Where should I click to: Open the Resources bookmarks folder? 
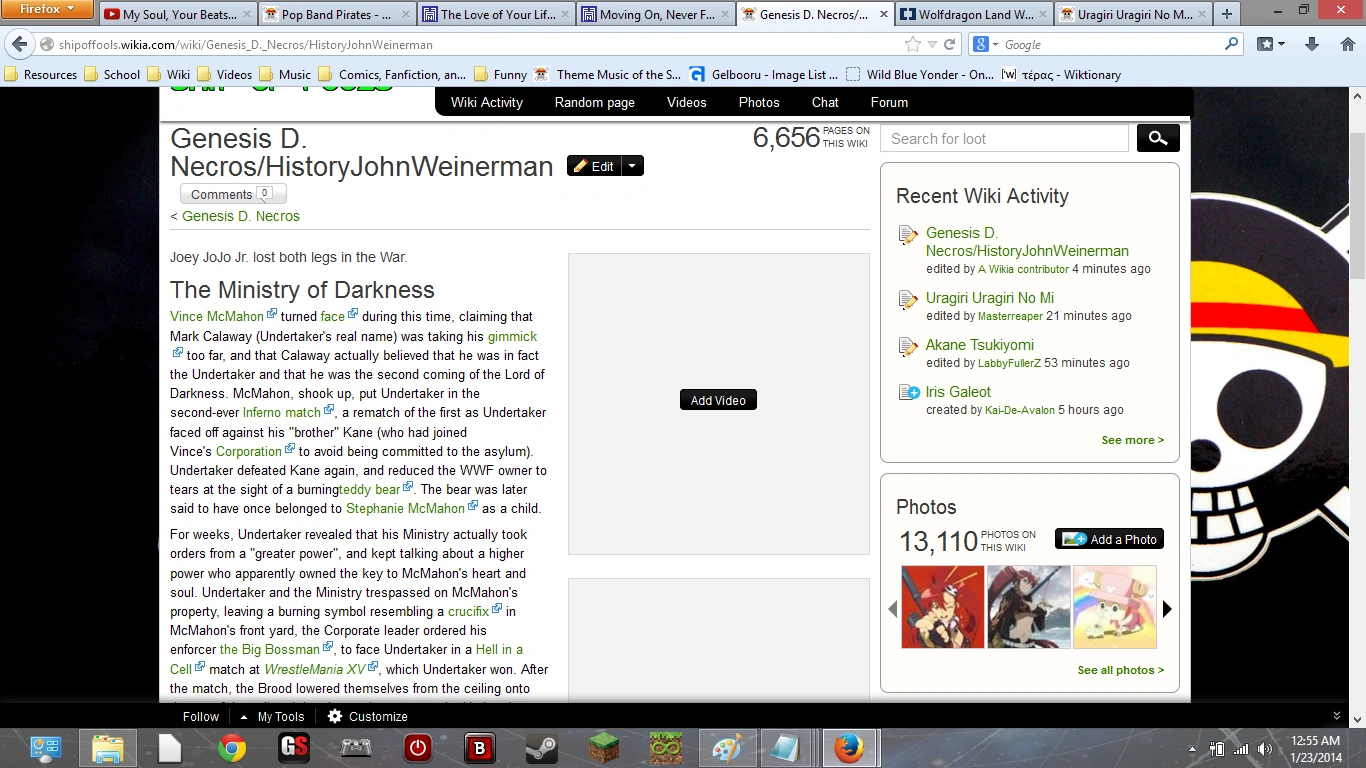pyautogui.click(x=41, y=74)
